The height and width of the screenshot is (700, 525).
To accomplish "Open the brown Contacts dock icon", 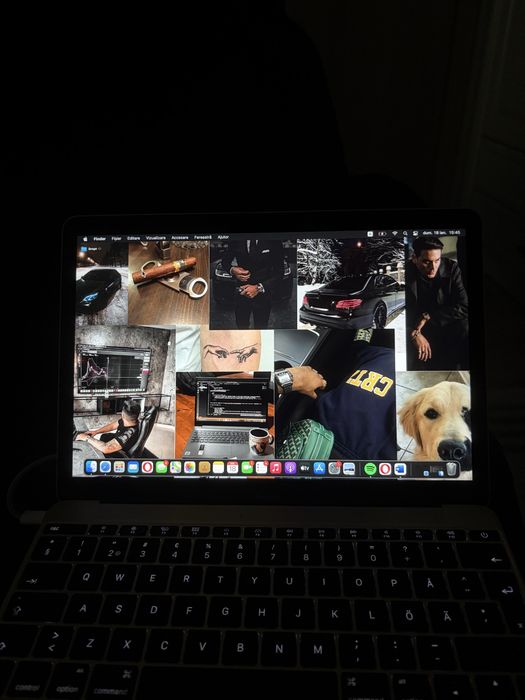I will point(204,467).
